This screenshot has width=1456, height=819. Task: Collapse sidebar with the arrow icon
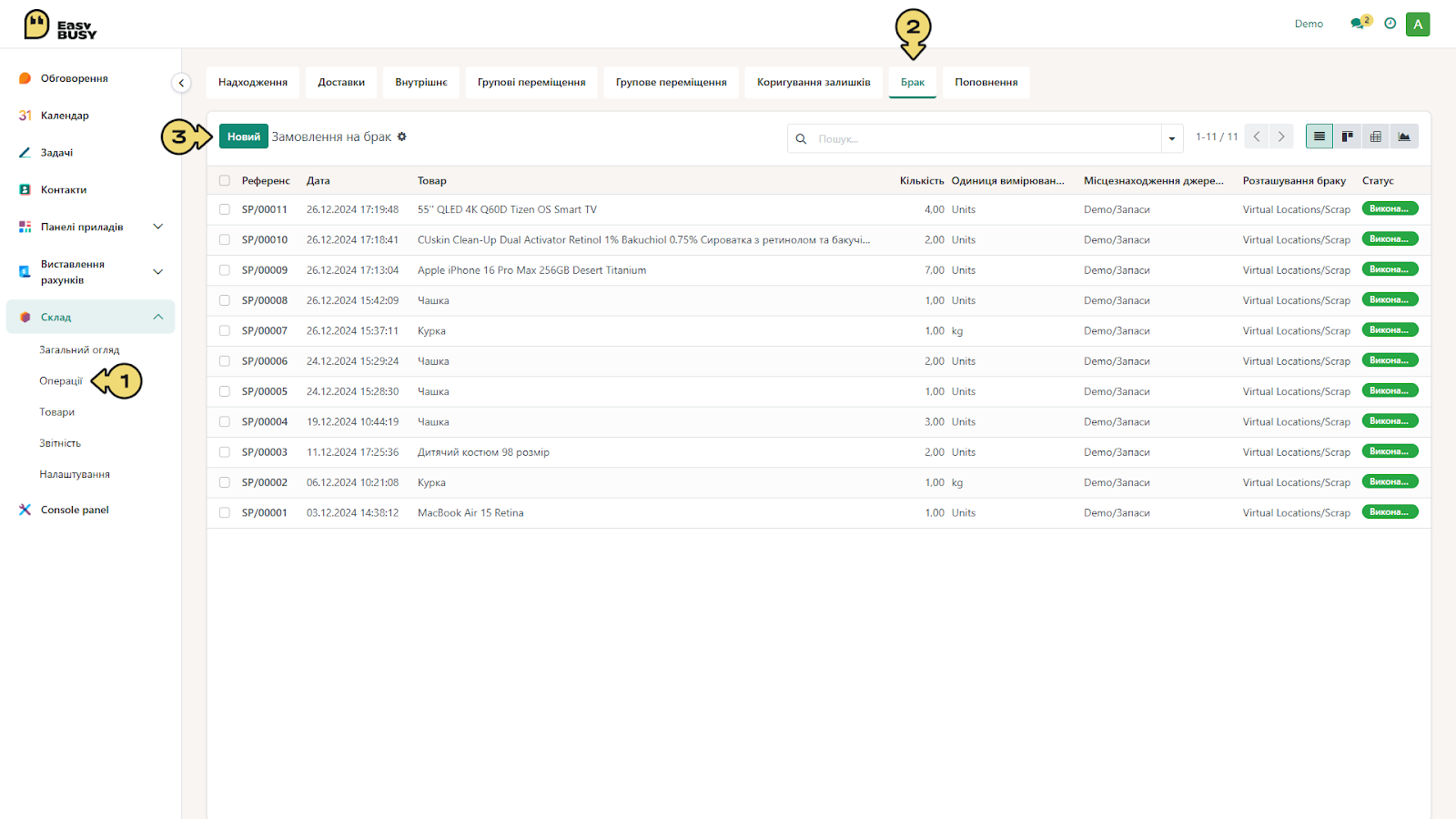181,83
